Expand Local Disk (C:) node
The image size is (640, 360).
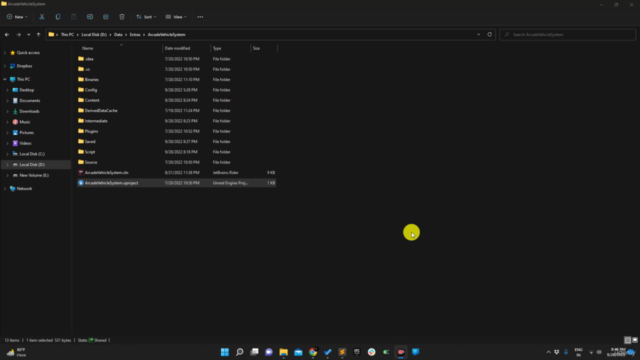tap(7, 154)
